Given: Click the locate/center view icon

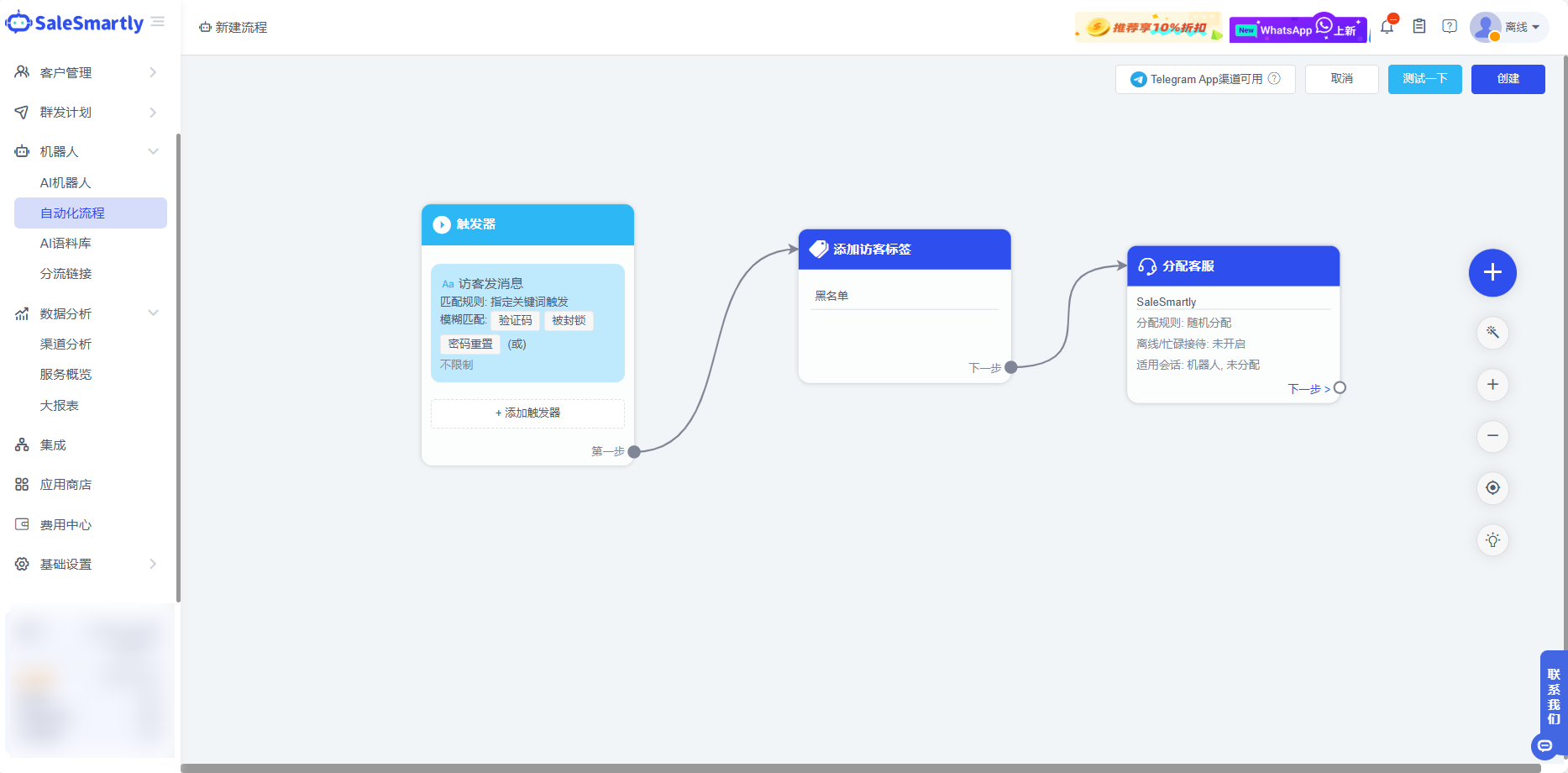Looking at the screenshot, I should click(x=1492, y=488).
